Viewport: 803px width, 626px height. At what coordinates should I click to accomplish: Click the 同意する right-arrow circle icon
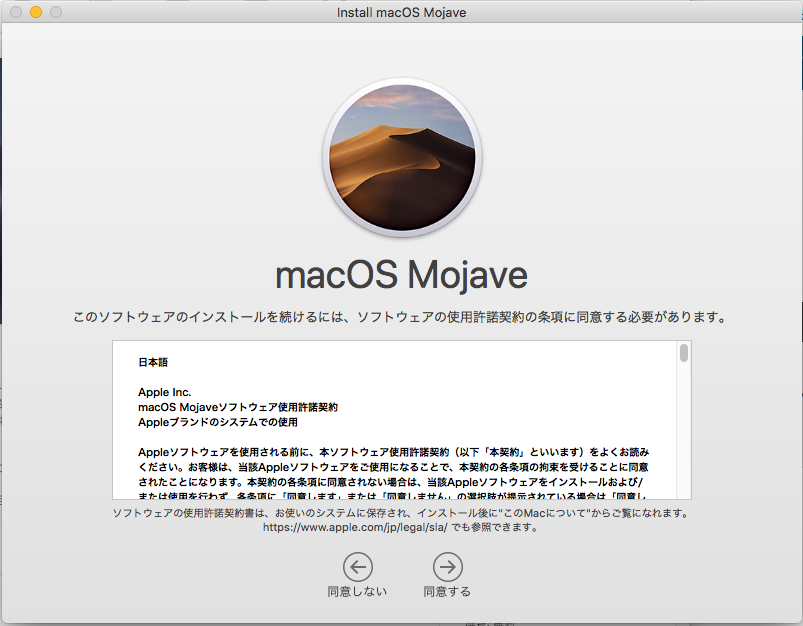(x=448, y=567)
